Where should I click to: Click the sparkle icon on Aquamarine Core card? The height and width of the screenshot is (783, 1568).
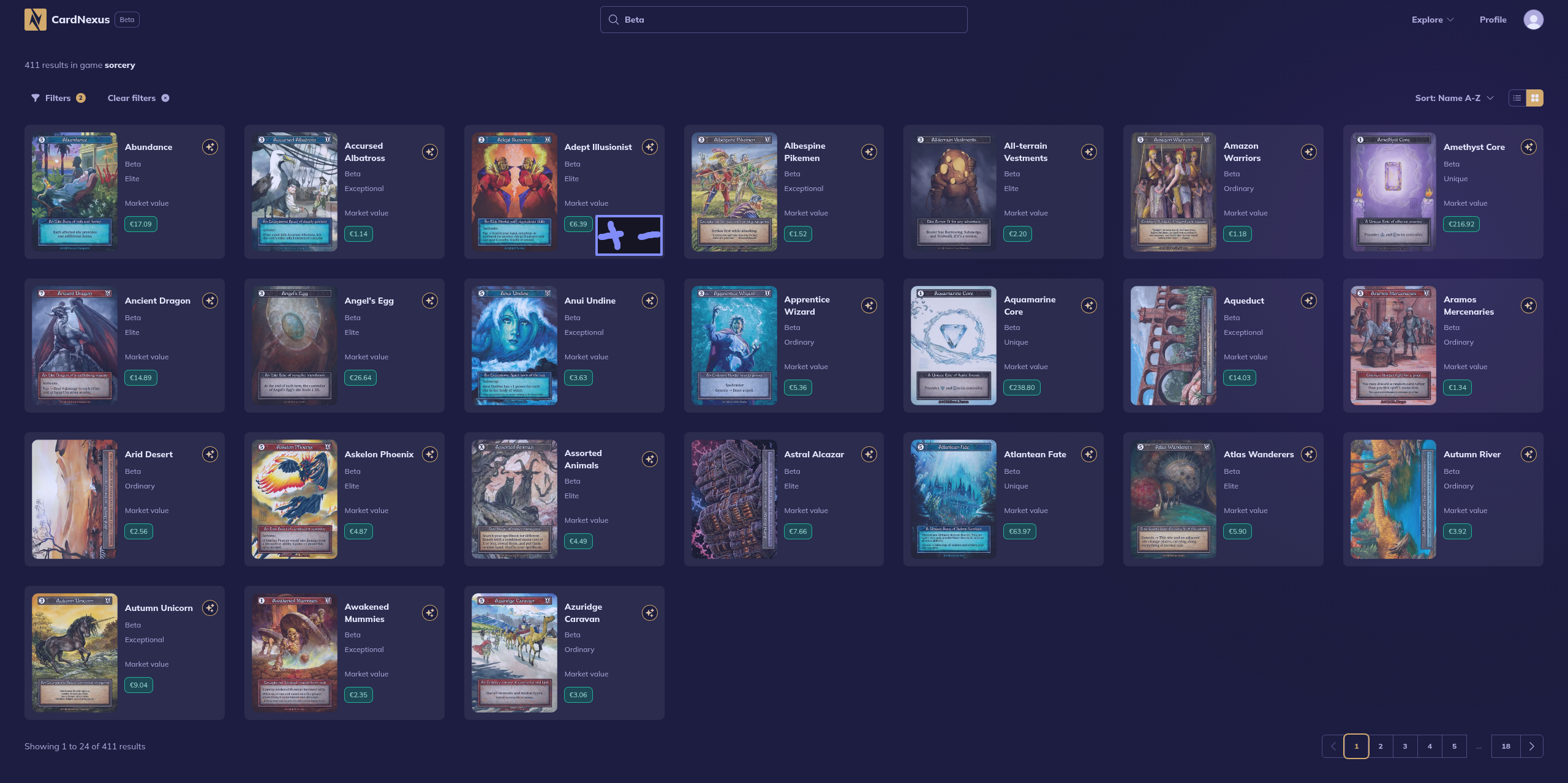point(1089,305)
